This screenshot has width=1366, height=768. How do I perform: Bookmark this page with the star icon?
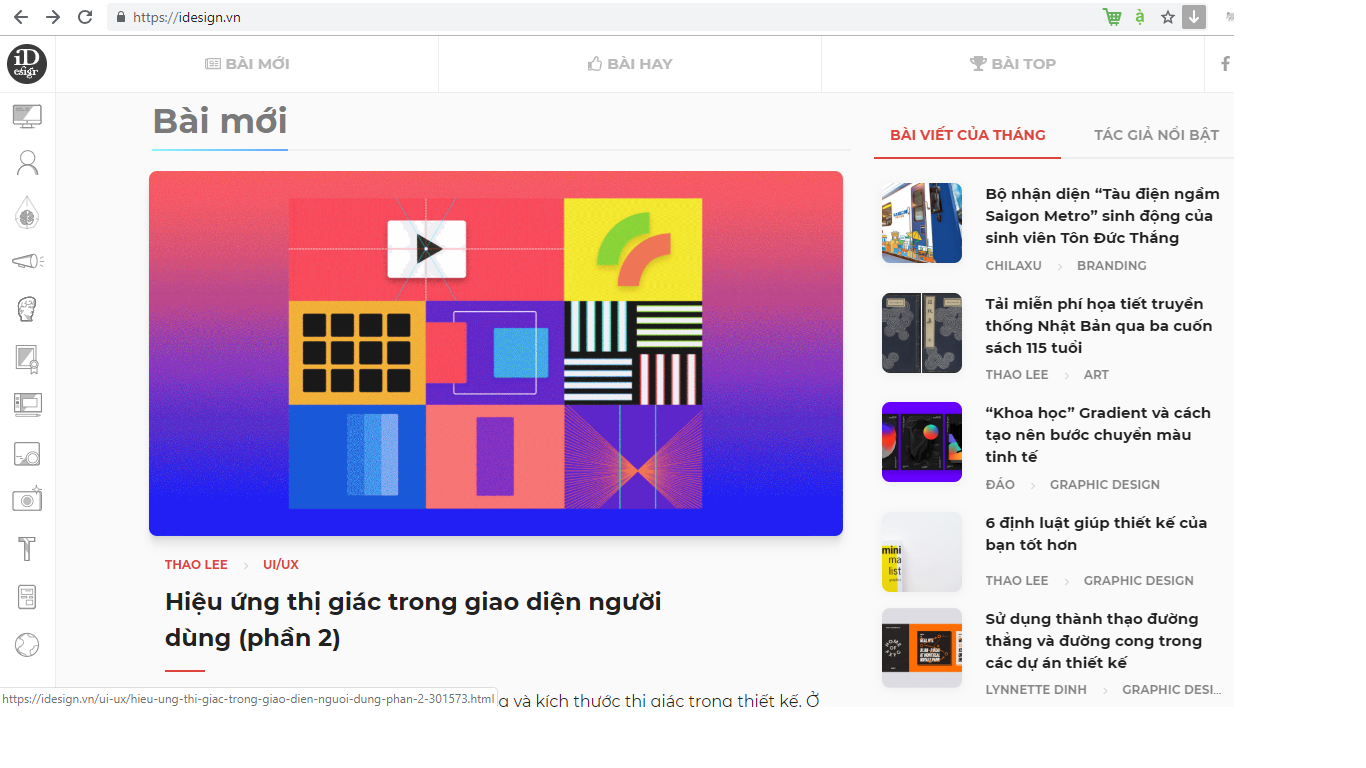[1167, 17]
